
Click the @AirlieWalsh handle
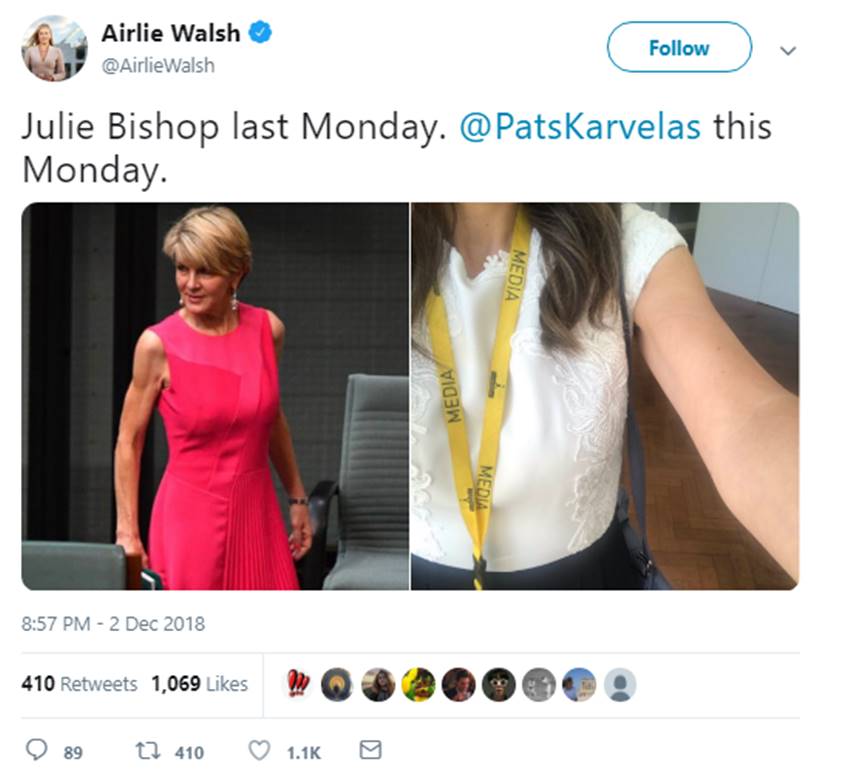(158, 66)
